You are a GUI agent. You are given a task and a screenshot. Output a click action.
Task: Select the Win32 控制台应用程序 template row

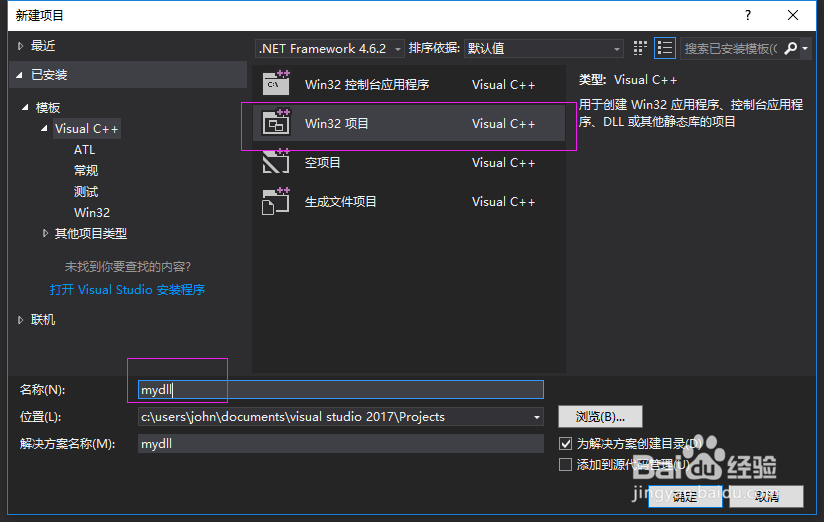click(409, 84)
